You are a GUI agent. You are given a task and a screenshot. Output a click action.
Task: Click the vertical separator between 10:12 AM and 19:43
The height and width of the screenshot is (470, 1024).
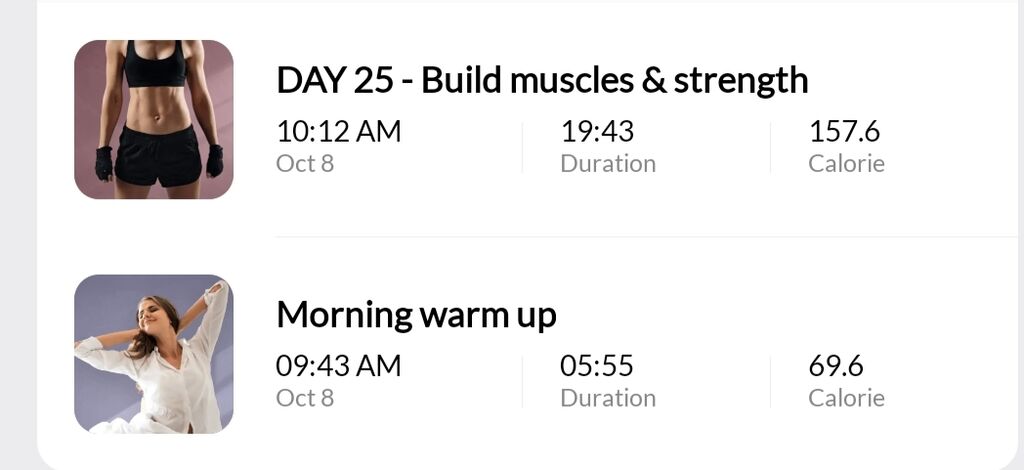click(522, 148)
